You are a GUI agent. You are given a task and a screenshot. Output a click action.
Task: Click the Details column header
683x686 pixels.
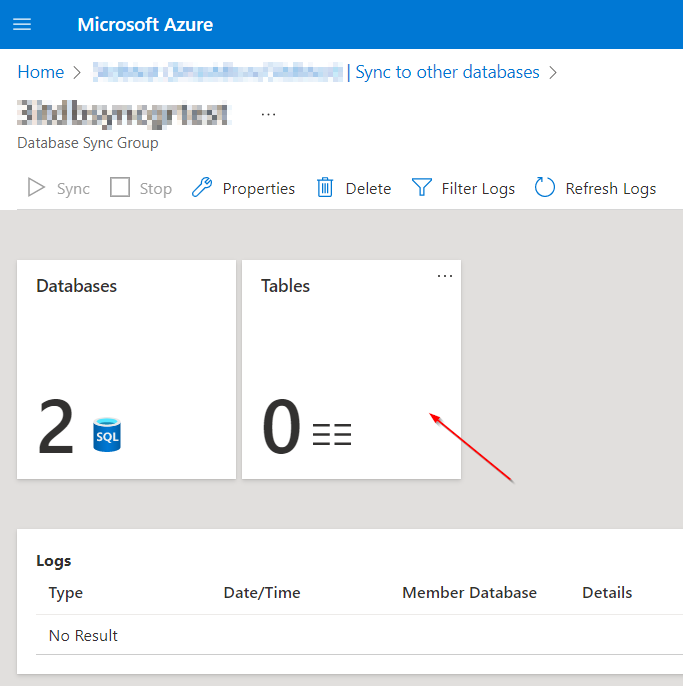click(607, 593)
